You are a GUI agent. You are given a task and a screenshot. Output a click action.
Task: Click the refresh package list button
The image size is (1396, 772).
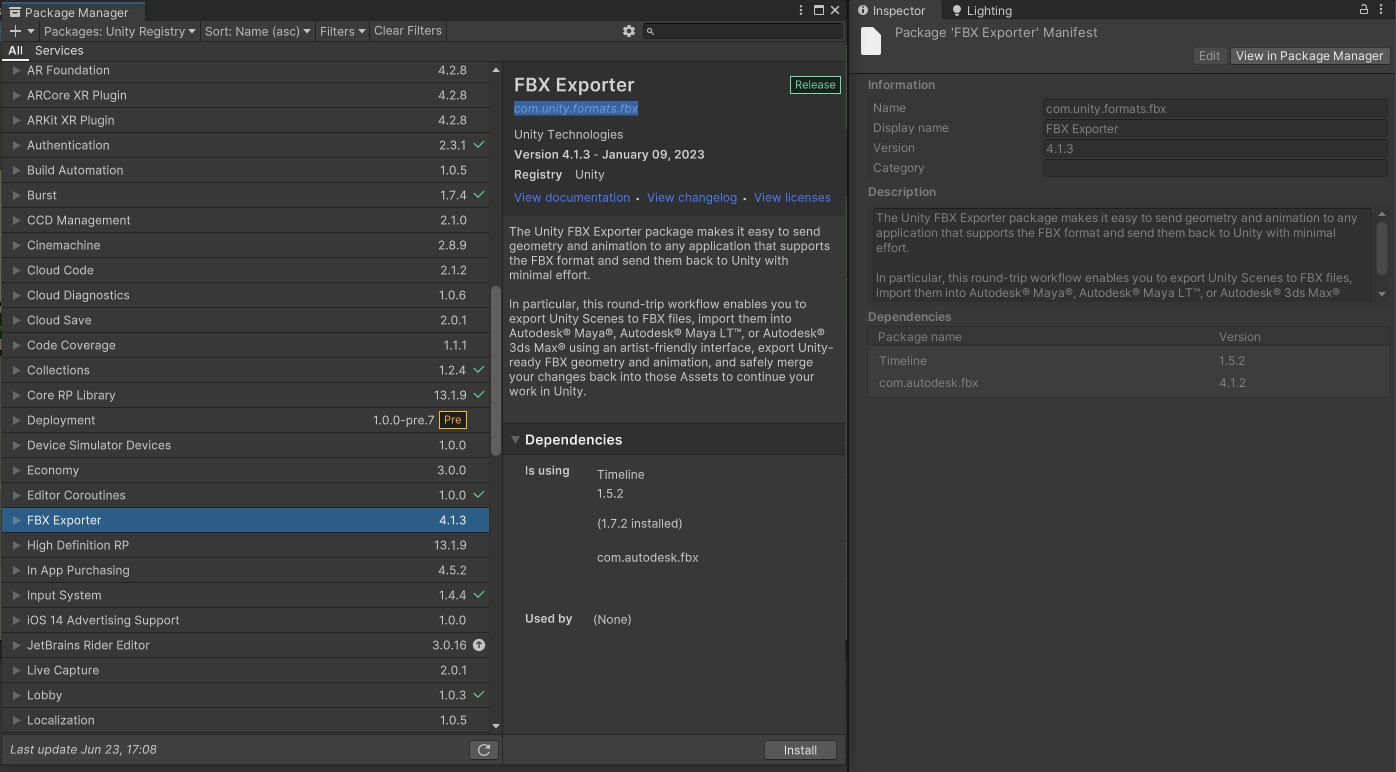(484, 750)
